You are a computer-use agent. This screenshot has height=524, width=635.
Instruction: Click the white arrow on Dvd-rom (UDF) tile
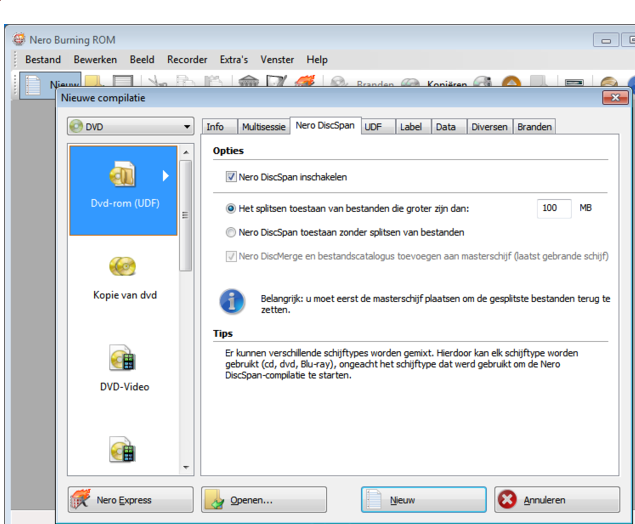[x=165, y=176]
